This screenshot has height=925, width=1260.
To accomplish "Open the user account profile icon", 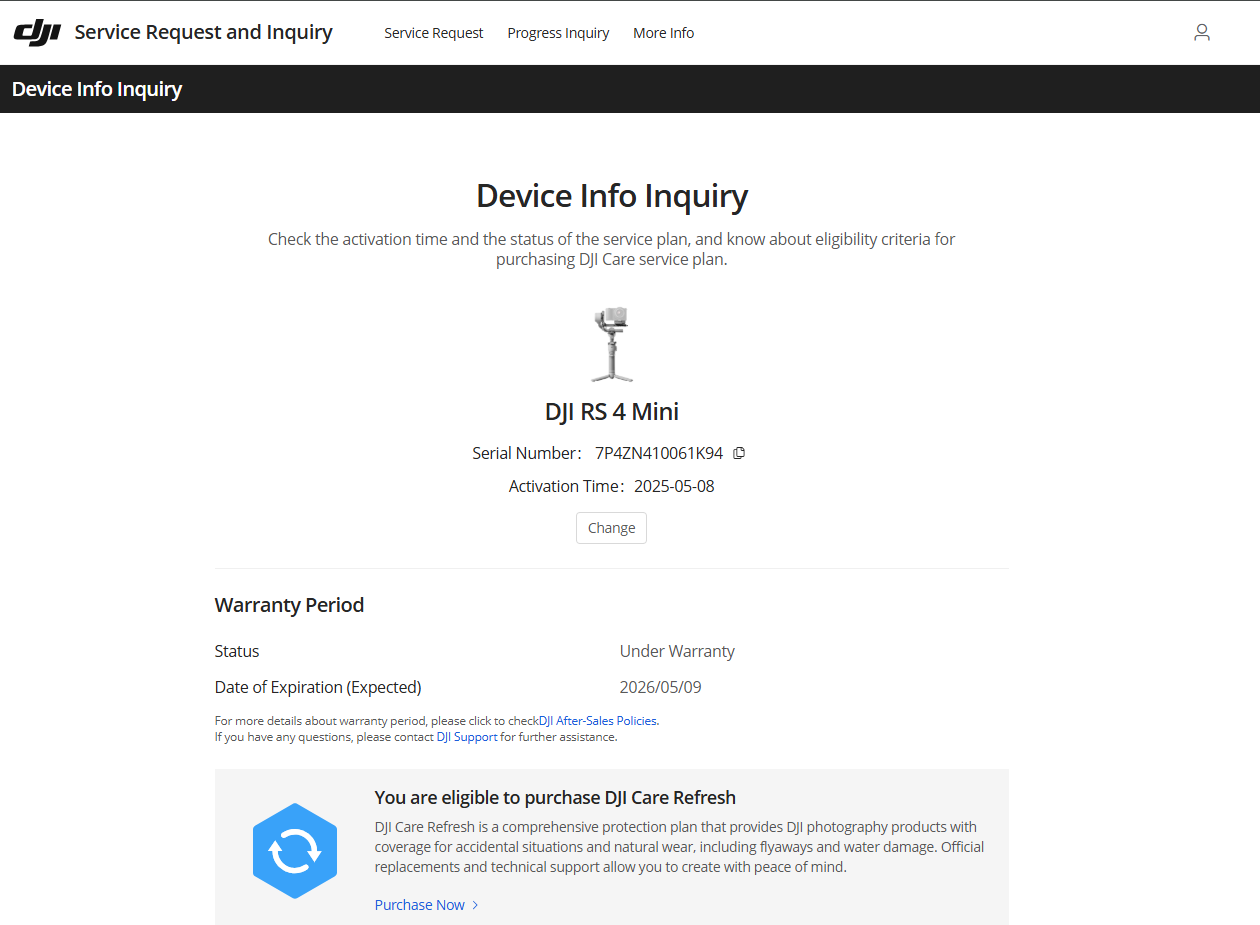I will coord(1202,32).
